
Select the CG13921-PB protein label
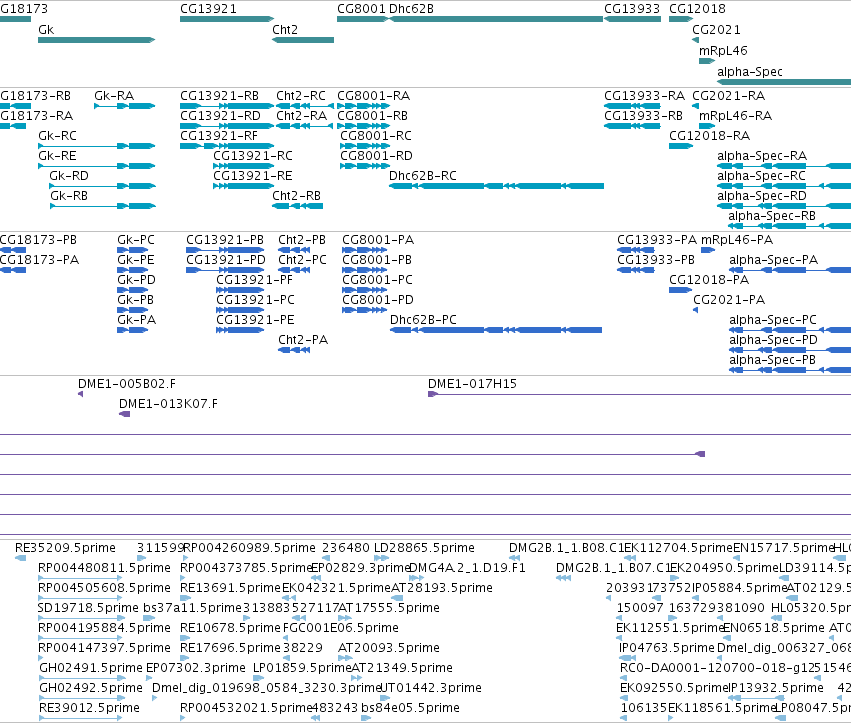tap(225, 239)
